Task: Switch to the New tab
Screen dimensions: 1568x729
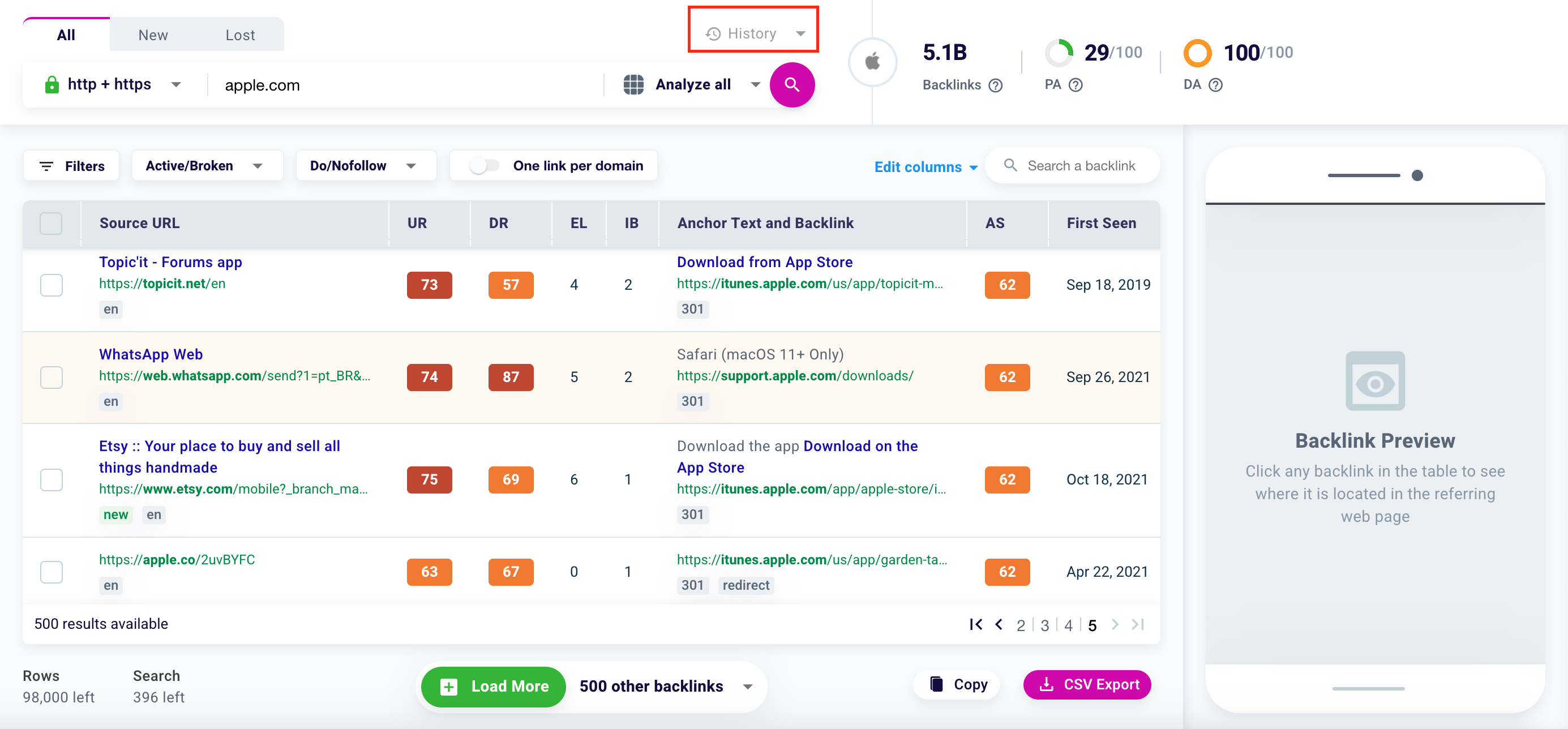Action: [x=153, y=35]
